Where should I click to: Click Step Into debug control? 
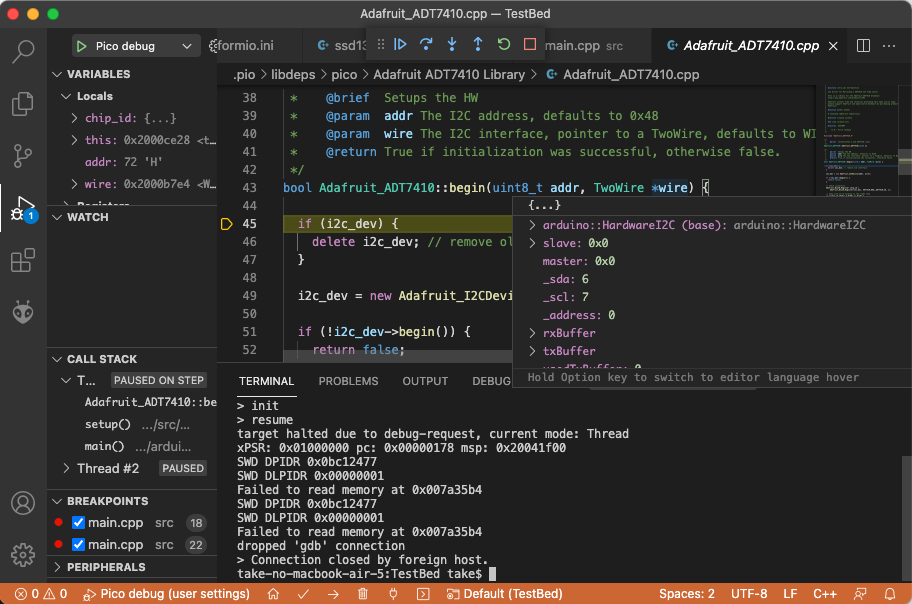[451, 44]
